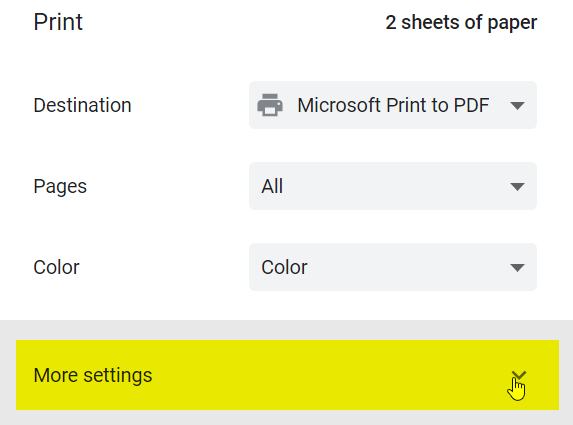Click the All value in Pages field
Viewport: 573px width, 425px height.
click(272, 186)
